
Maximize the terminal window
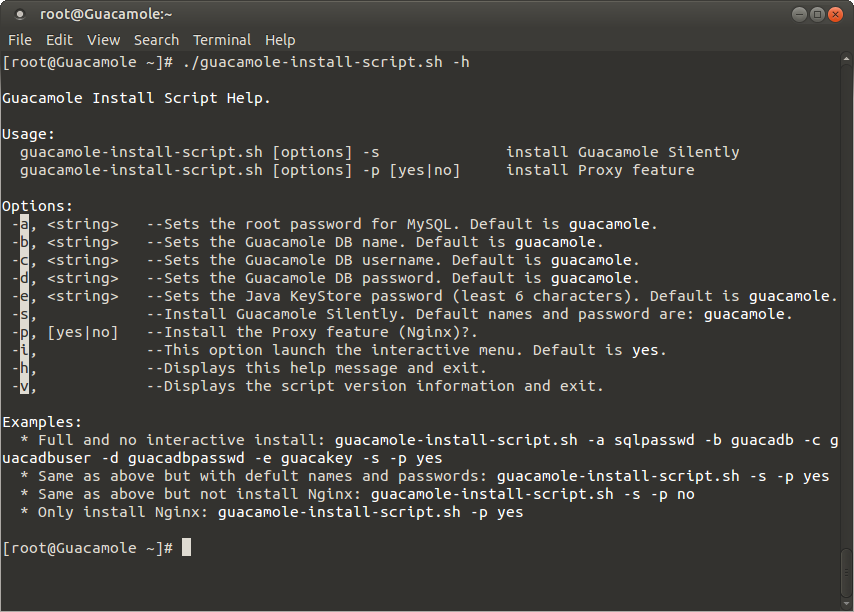pos(817,15)
